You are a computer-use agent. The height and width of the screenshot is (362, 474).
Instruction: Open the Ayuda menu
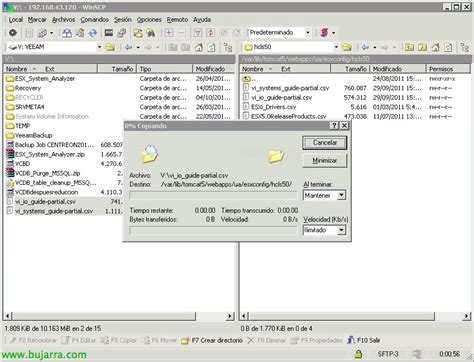click(x=202, y=20)
